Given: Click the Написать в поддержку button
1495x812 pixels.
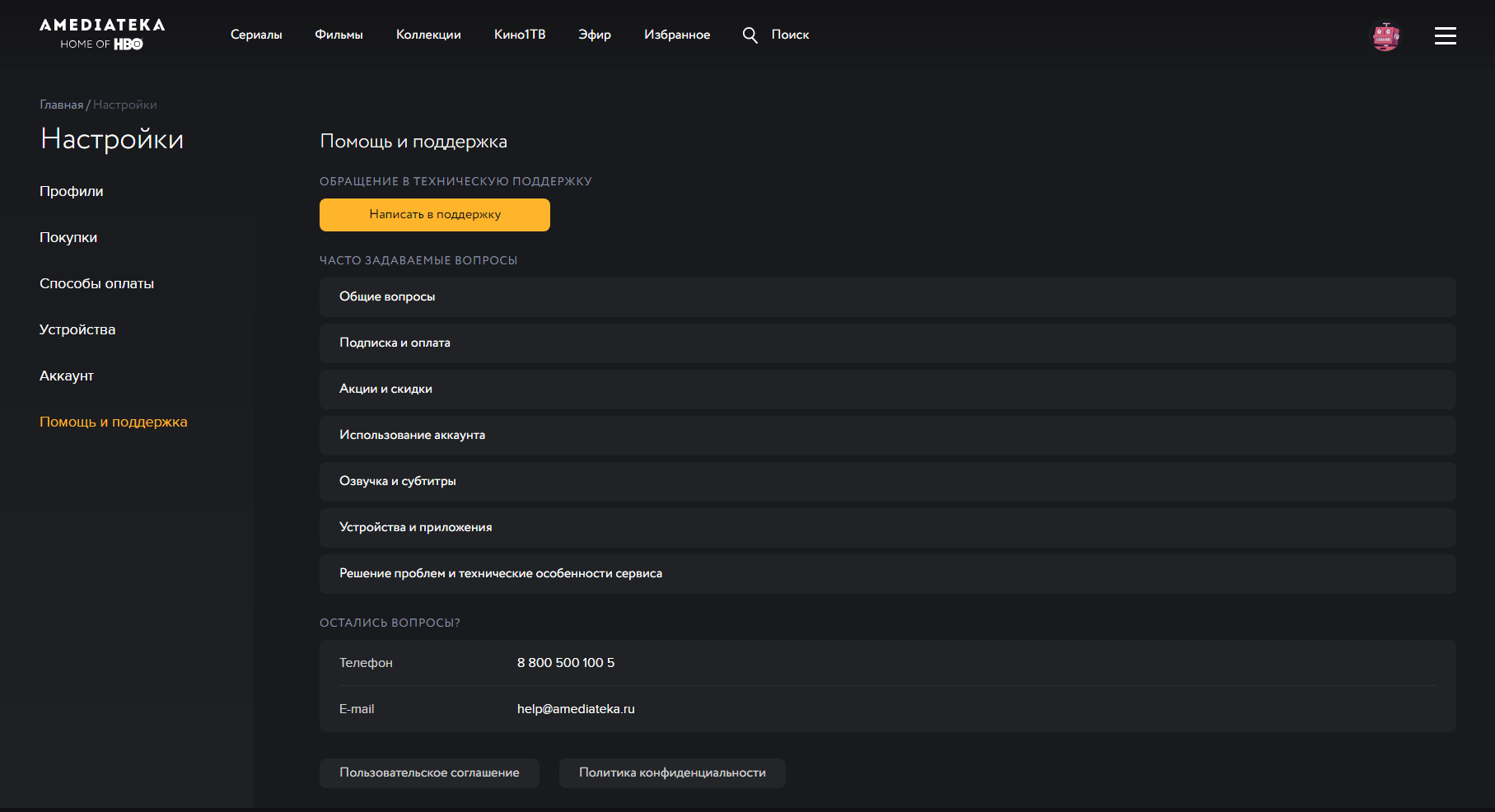Looking at the screenshot, I should 434,214.
